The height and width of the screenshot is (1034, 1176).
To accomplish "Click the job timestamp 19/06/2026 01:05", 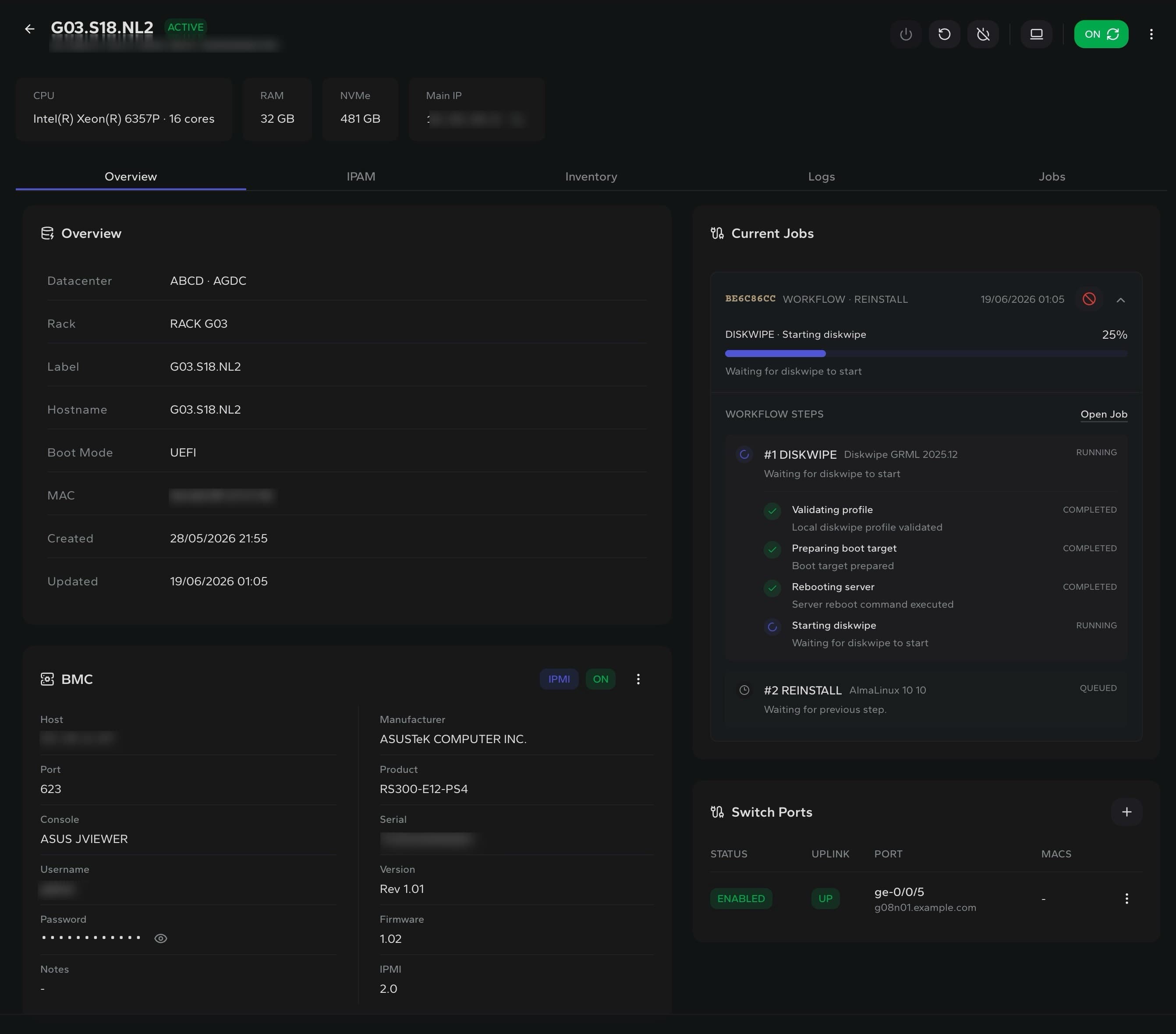I will tap(1022, 299).
